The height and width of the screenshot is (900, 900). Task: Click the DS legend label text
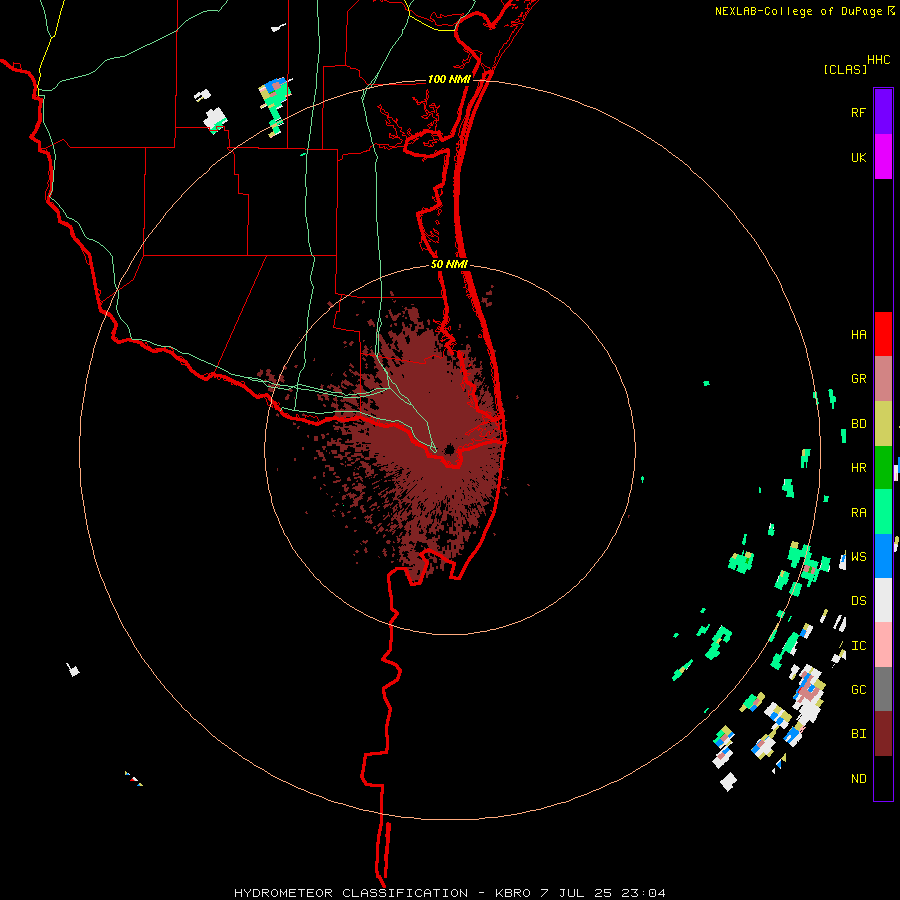coord(859,601)
